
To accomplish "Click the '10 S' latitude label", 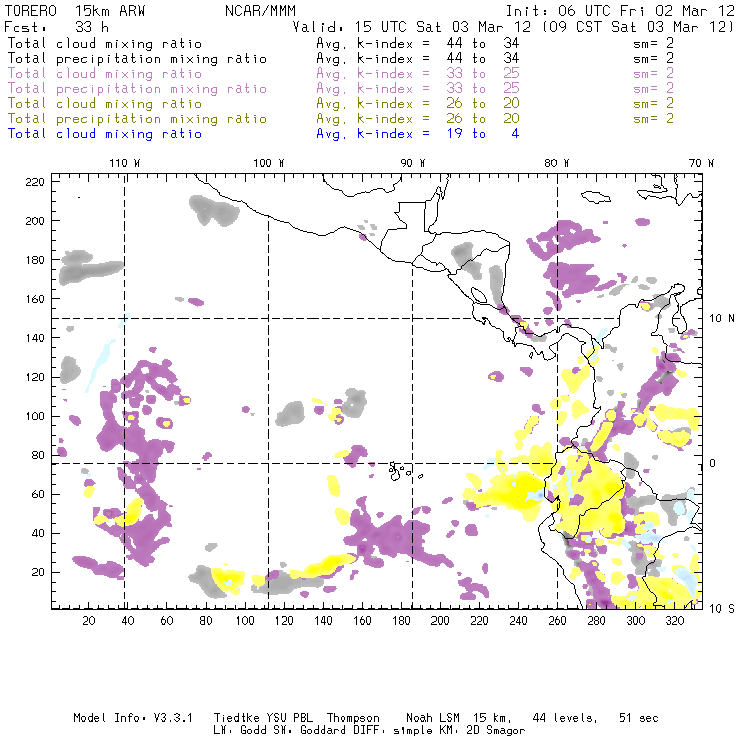I will coord(722,609).
